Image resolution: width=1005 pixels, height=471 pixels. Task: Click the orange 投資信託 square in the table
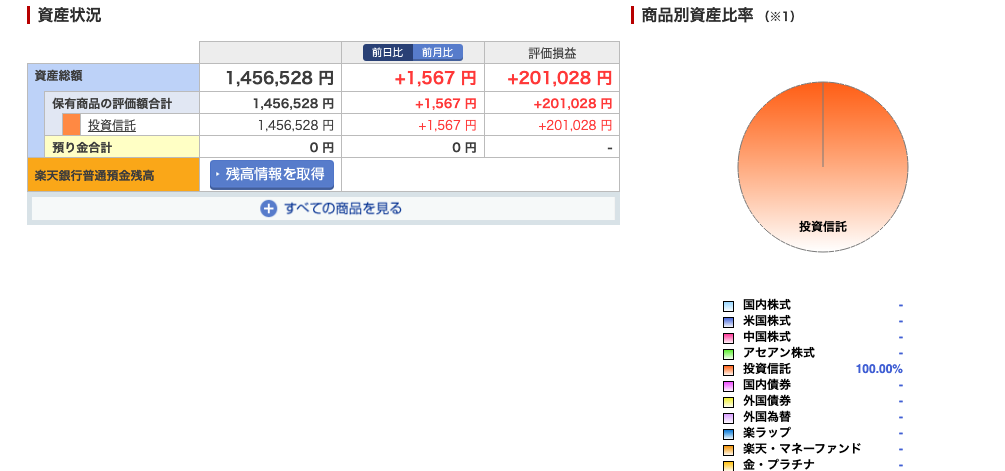[71, 125]
